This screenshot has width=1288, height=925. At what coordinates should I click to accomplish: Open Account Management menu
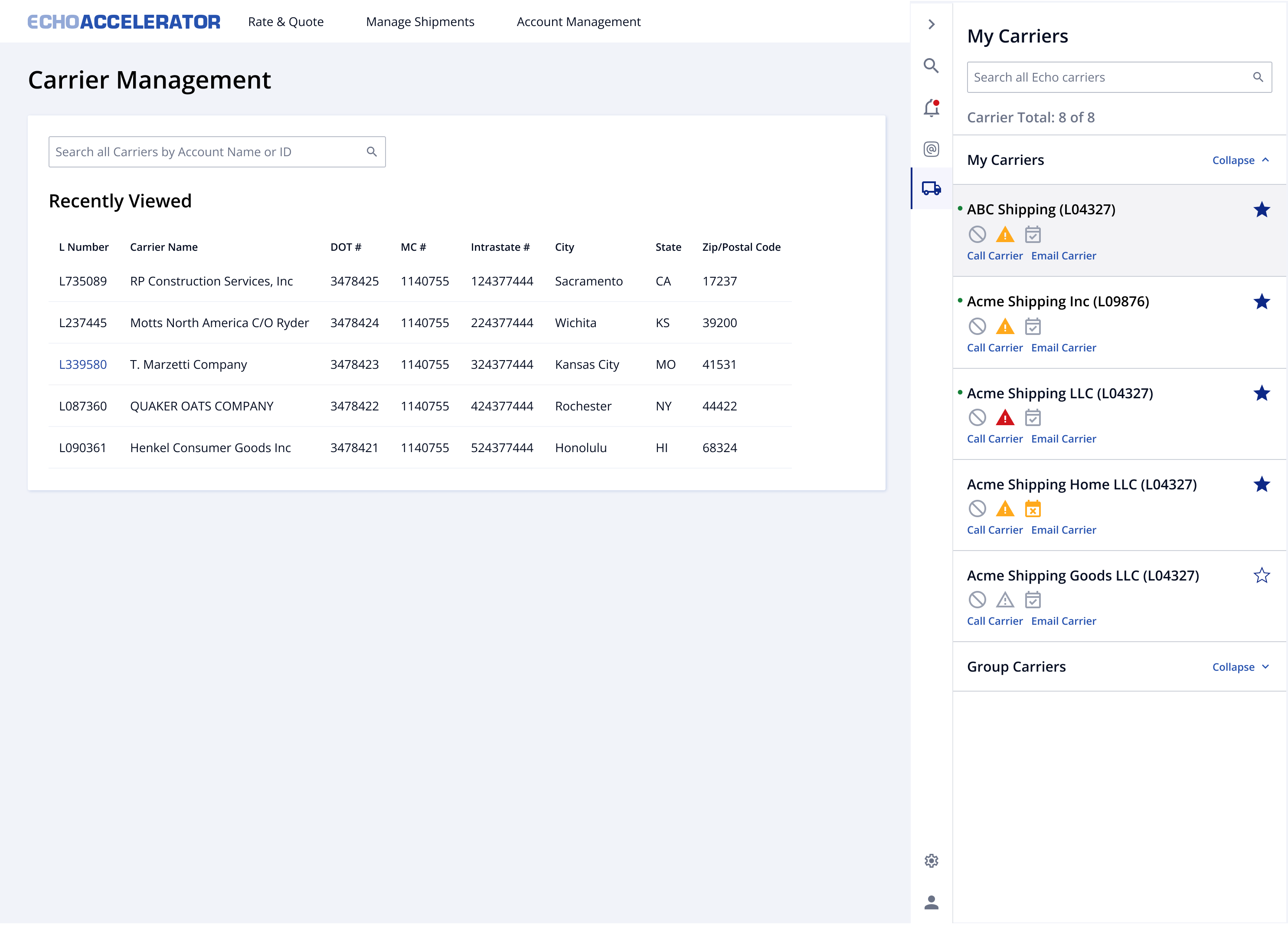point(578,22)
